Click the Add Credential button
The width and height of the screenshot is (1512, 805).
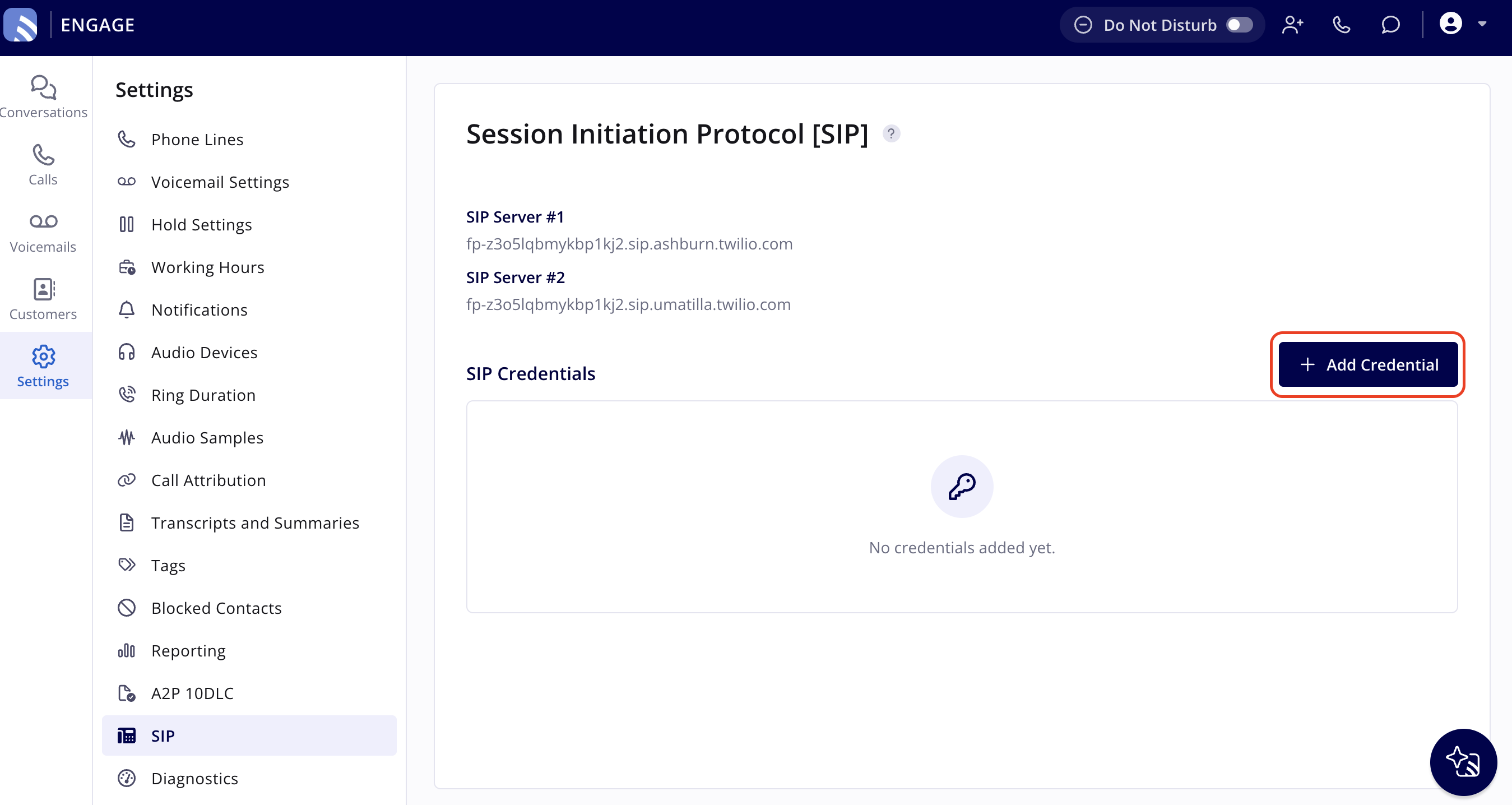[x=1368, y=364]
